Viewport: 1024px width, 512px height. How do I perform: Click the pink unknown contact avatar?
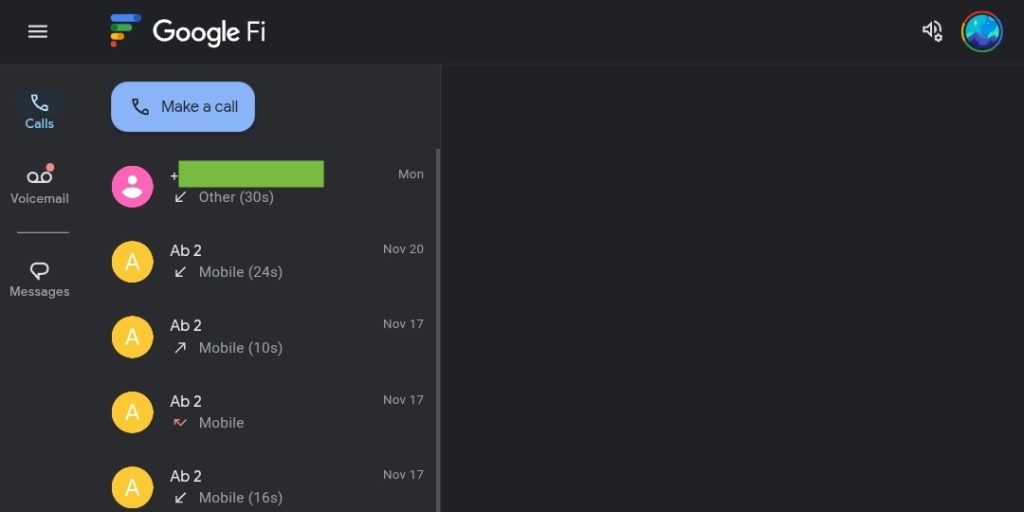coord(132,186)
